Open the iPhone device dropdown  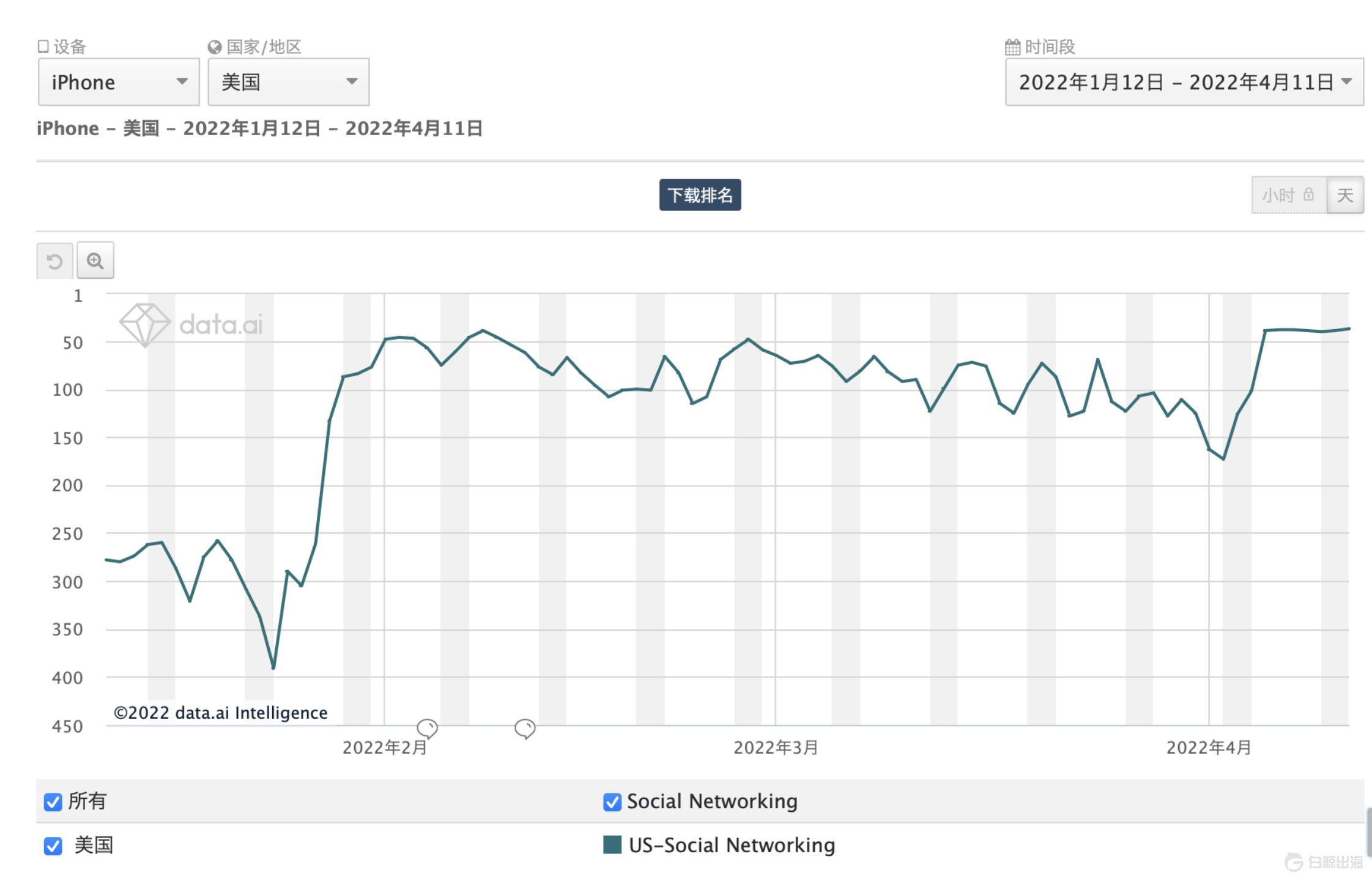119,82
